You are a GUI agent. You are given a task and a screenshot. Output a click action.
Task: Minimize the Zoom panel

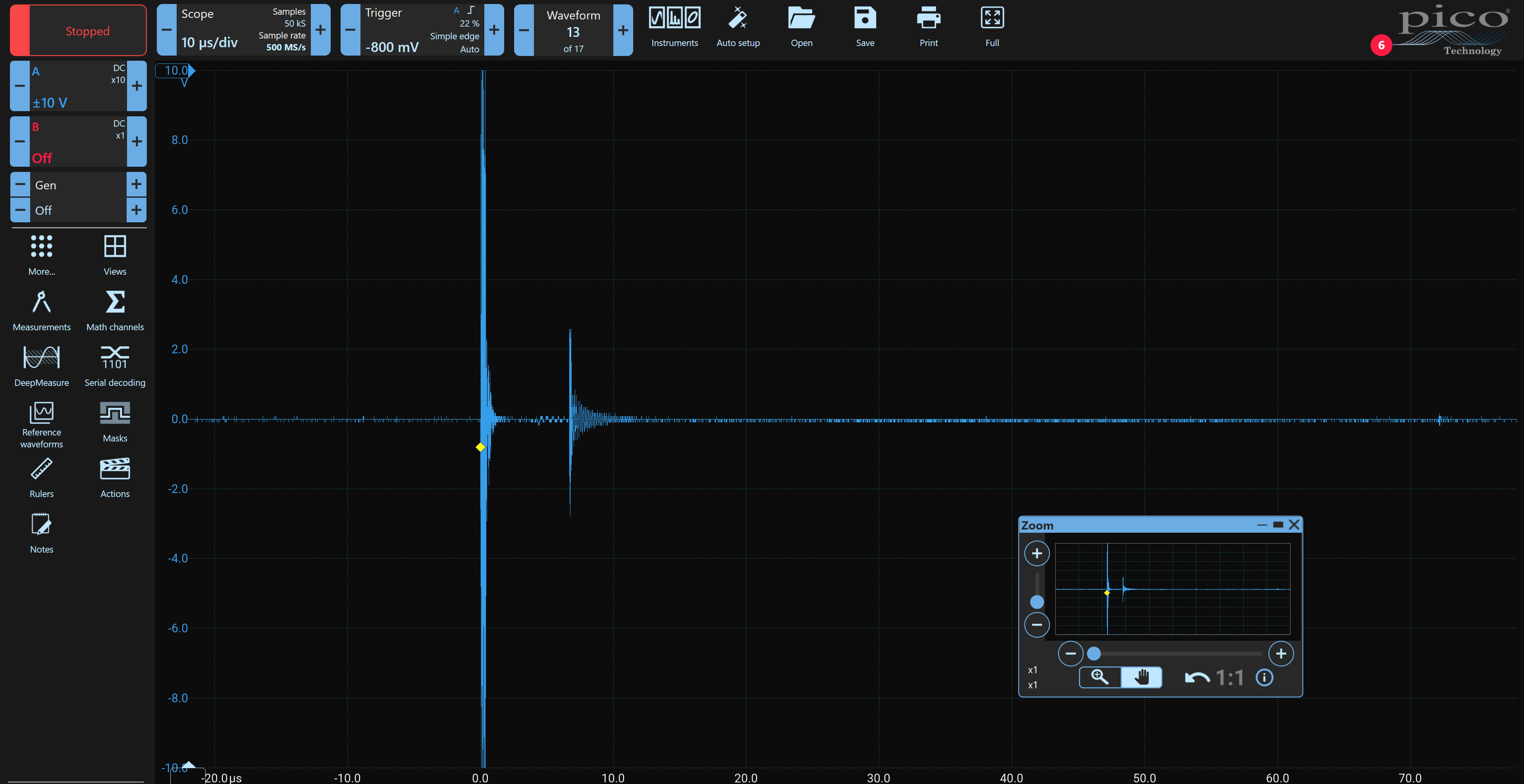1262,525
